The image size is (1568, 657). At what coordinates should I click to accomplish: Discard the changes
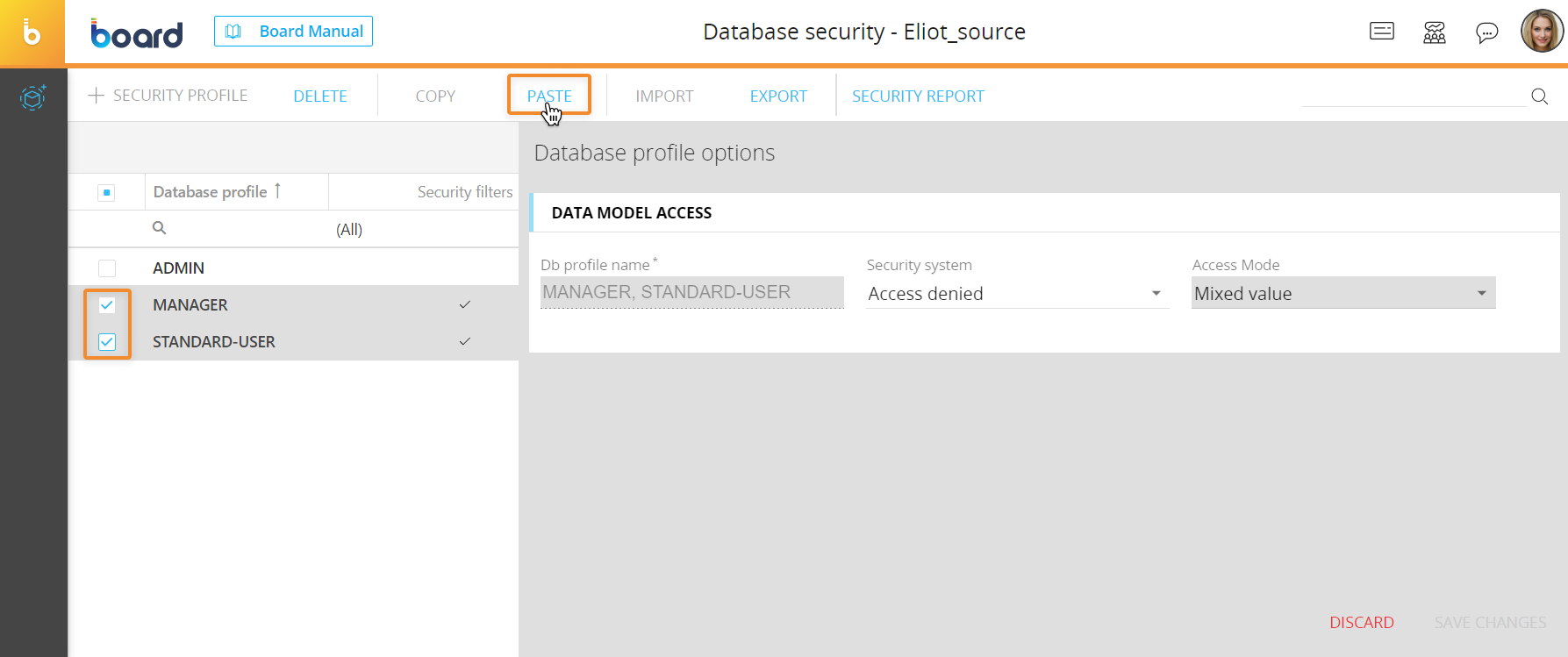pyautogui.click(x=1362, y=623)
